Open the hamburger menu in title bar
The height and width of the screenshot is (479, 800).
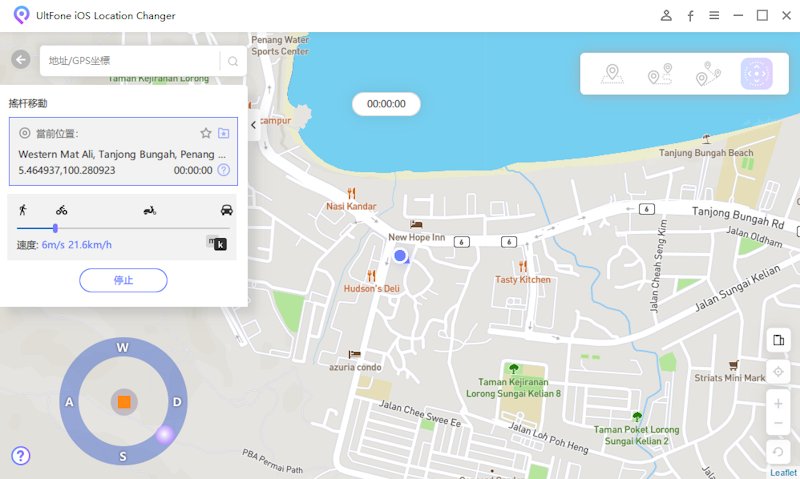tap(714, 16)
